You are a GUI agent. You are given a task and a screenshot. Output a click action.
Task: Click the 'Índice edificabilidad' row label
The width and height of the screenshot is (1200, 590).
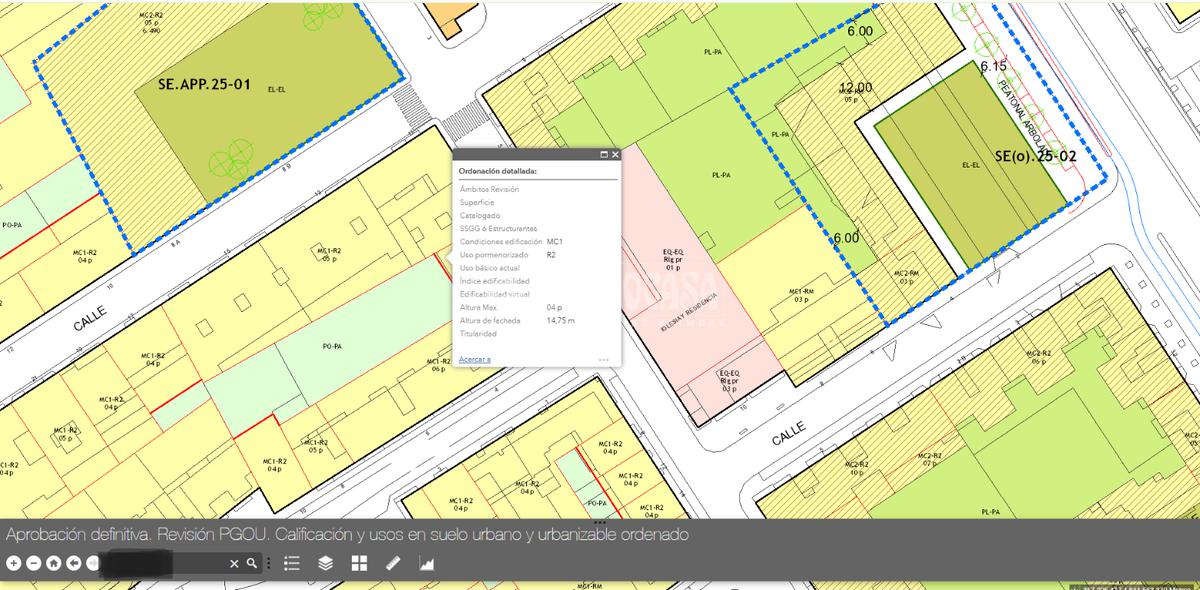[495, 281]
